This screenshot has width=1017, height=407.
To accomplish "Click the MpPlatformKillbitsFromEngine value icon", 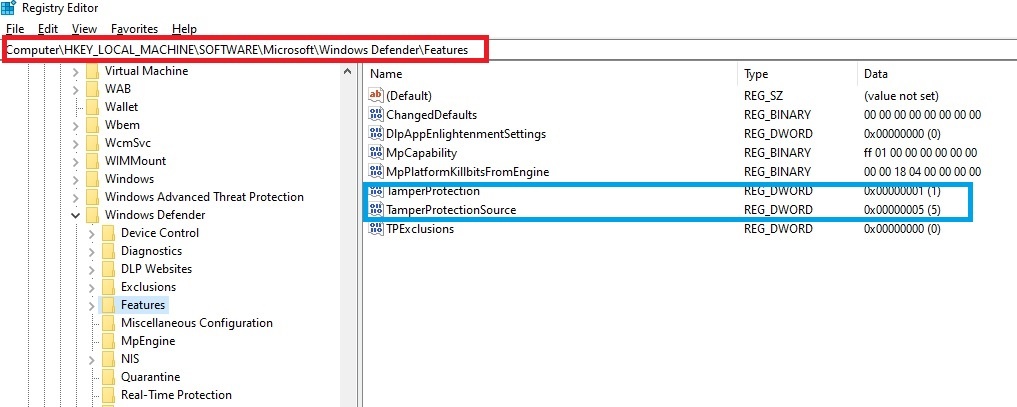I will coord(376,172).
